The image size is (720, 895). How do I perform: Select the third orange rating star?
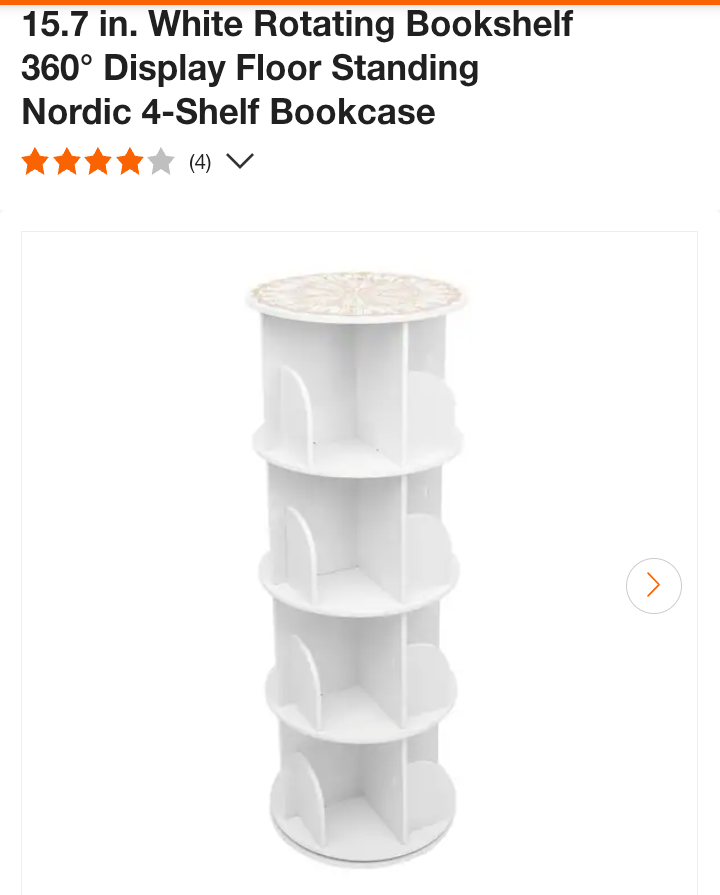click(x=99, y=162)
